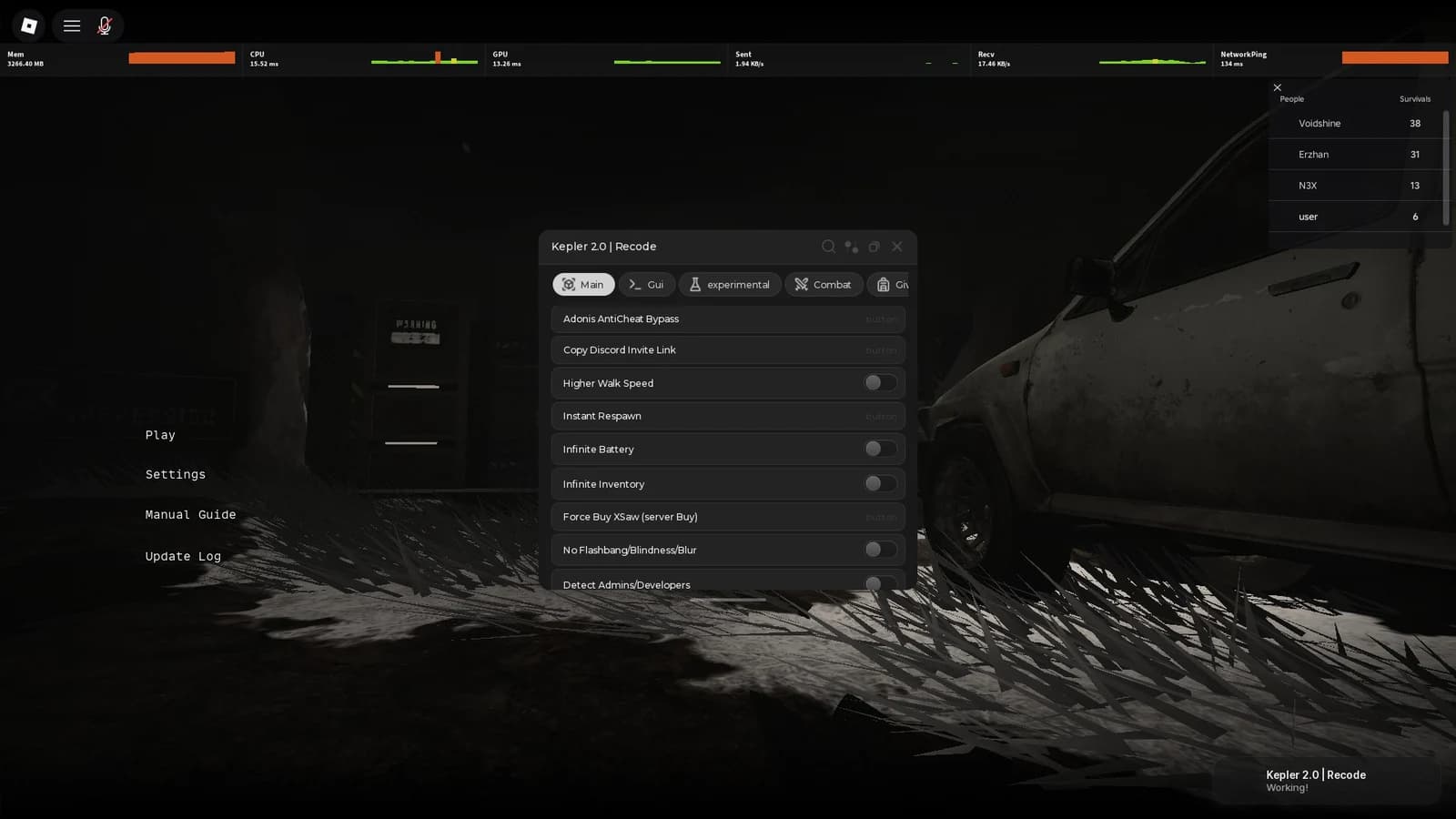The image size is (1456, 819).
Task: Click the leaderboard vertical scrollbar
Action: (1446, 167)
